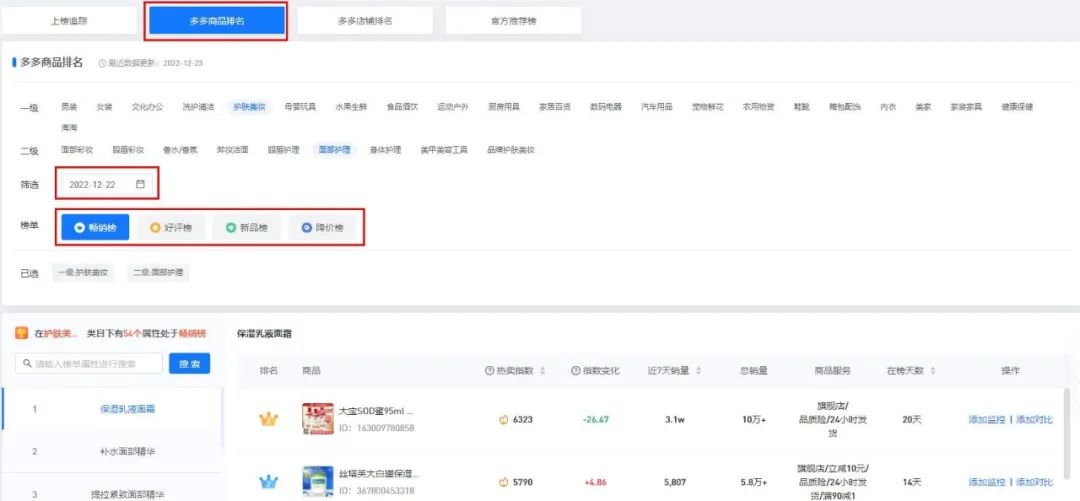The width and height of the screenshot is (1080, 501).
Task: Choose 品牌护肤美妆 second-level category
Action: coord(511,150)
